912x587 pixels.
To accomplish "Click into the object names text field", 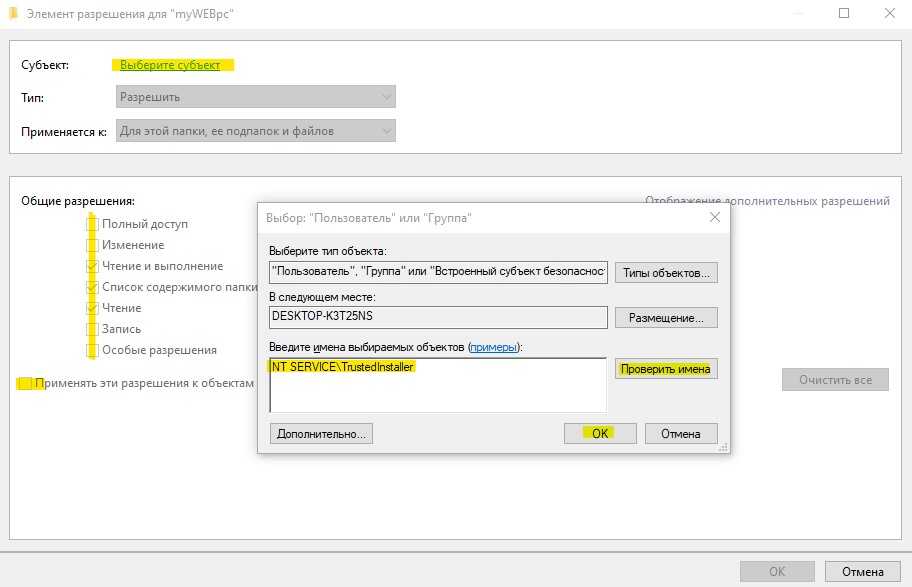I will pyautogui.click(x=438, y=388).
